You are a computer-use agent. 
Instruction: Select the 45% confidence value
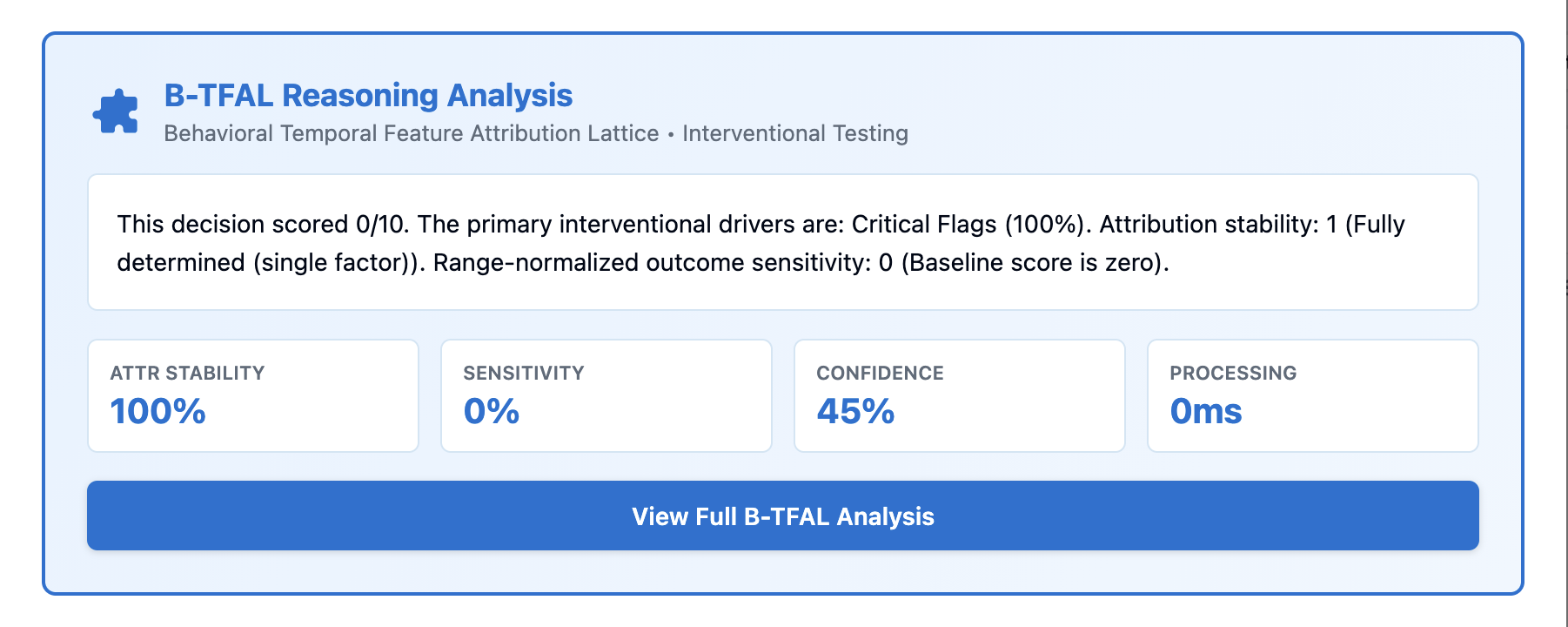(855, 411)
